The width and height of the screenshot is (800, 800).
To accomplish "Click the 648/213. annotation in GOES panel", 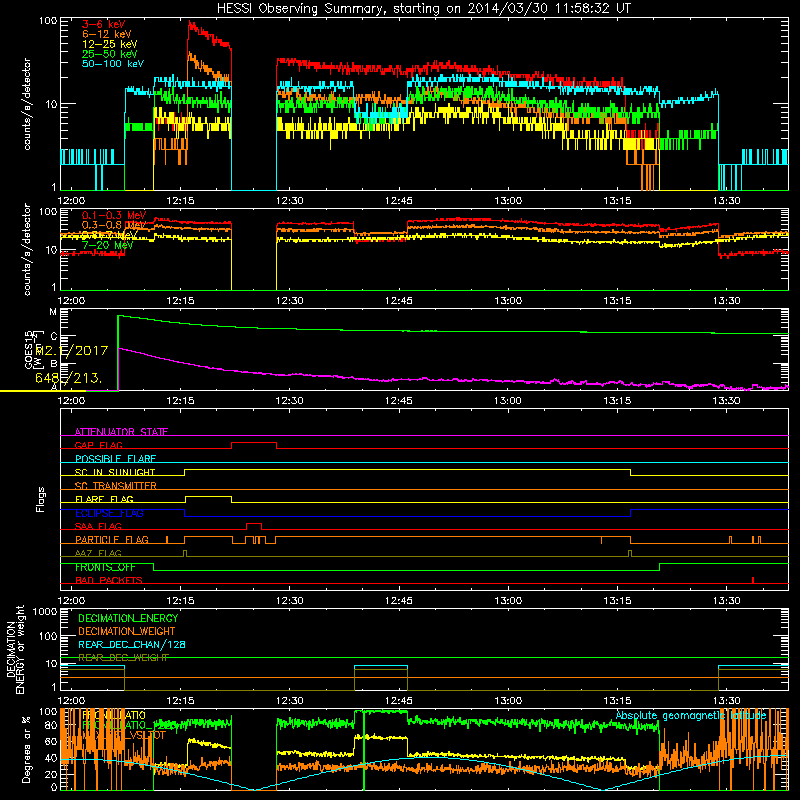I will pos(68,378).
